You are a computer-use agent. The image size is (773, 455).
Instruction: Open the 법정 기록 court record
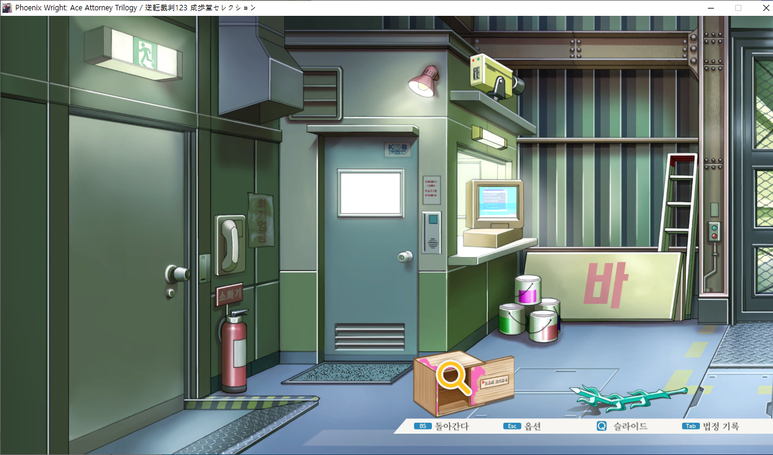click(x=710, y=426)
